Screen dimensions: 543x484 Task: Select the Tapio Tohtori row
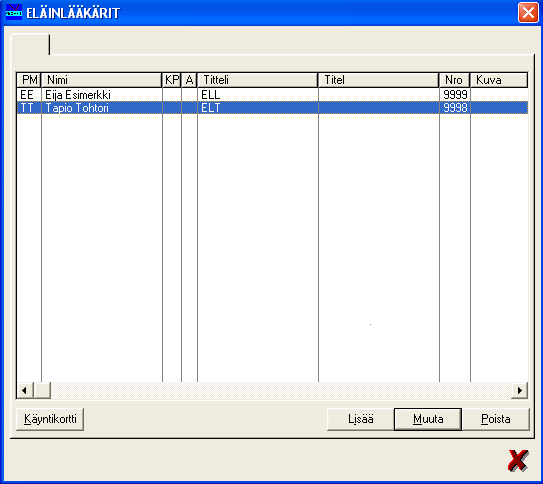pyautogui.click(x=272, y=108)
